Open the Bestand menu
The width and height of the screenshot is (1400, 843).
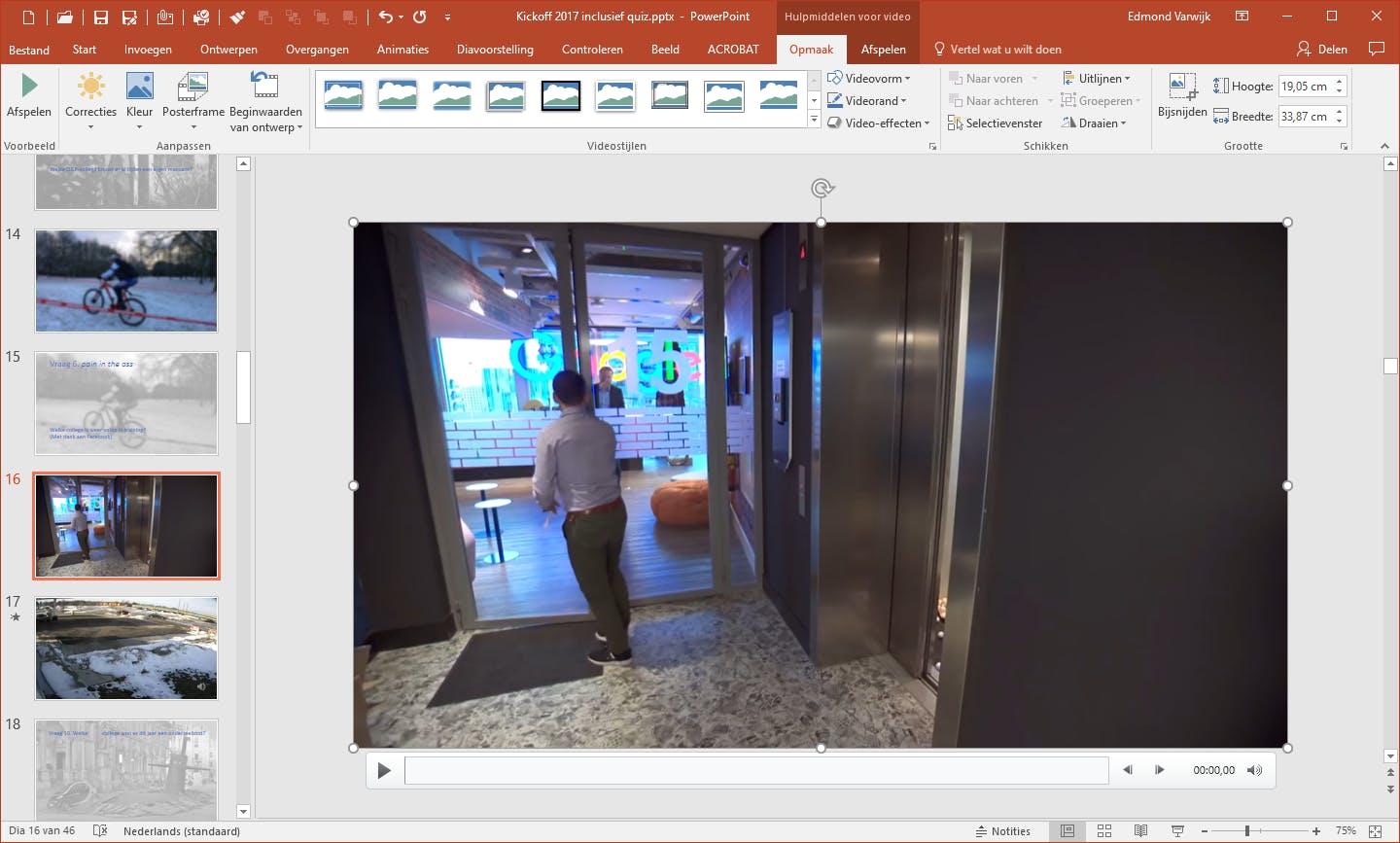pos(29,50)
